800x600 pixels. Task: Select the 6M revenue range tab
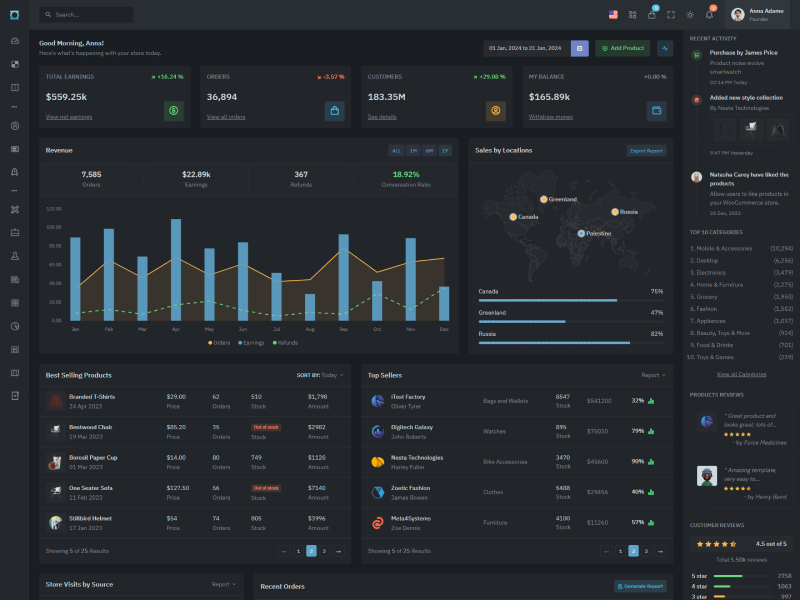(429, 150)
